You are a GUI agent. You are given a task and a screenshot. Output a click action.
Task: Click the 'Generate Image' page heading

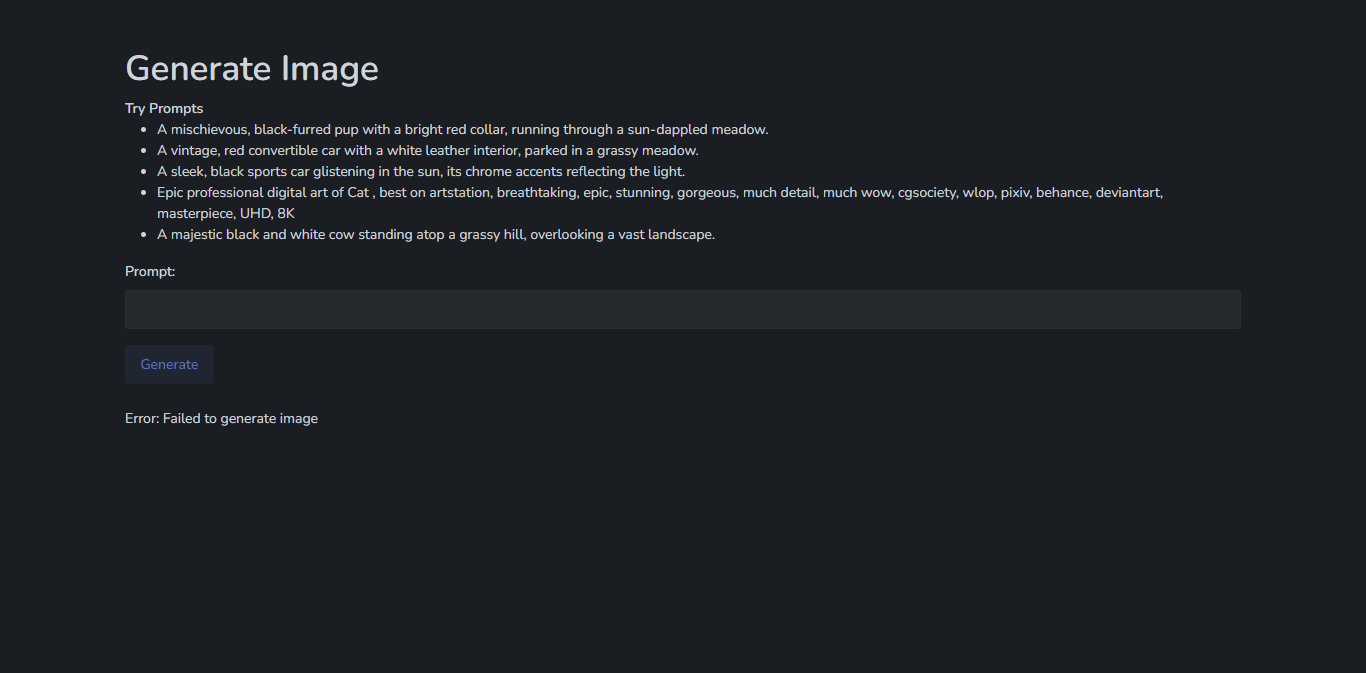pos(252,68)
